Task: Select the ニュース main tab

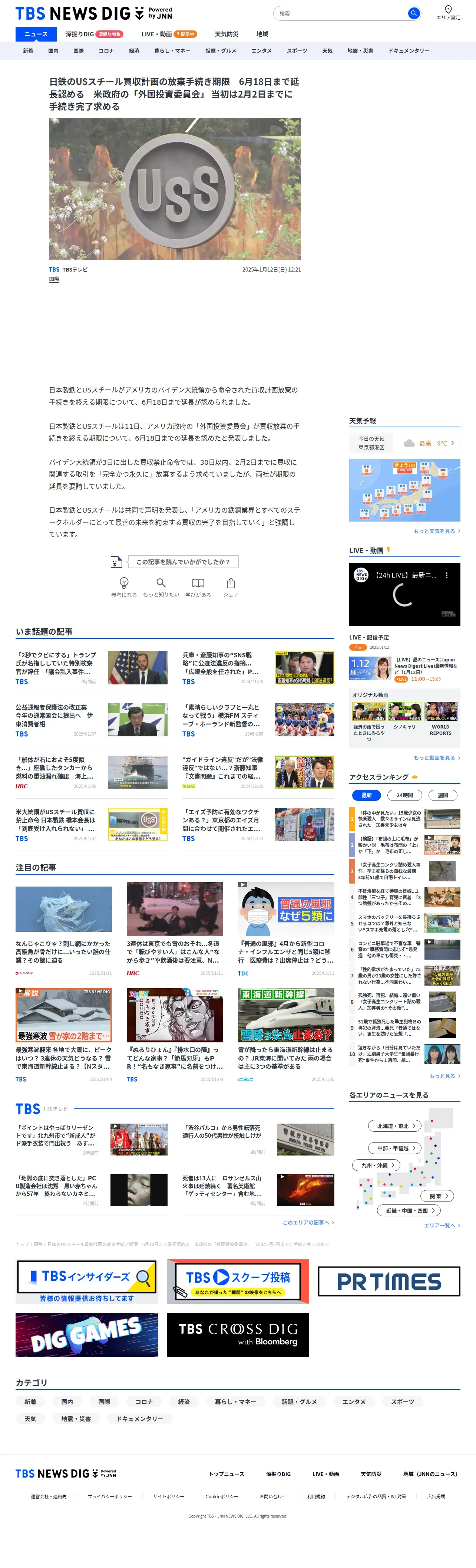Action: point(35,34)
